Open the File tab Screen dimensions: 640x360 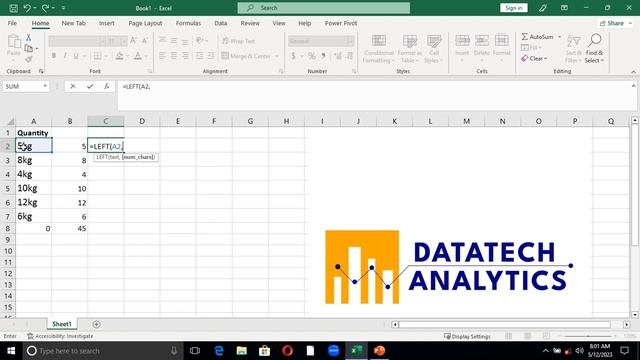pyautogui.click(x=12, y=23)
